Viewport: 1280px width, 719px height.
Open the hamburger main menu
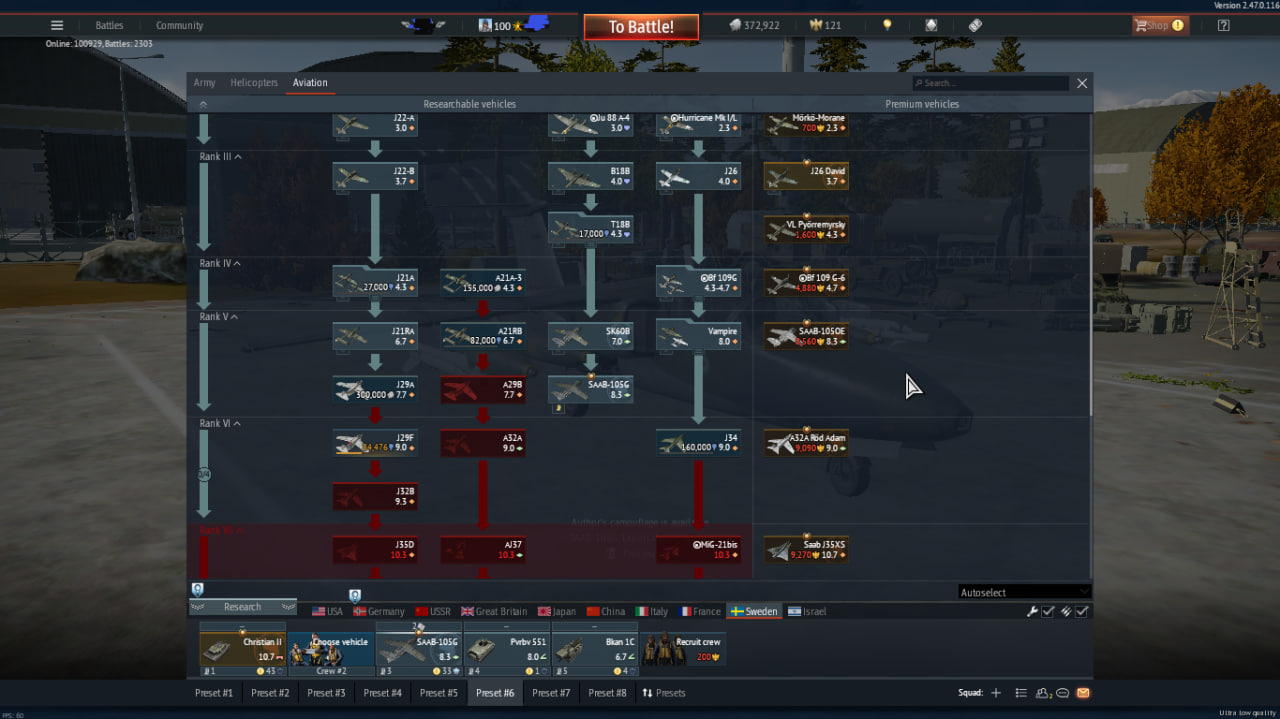click(57, 26)
